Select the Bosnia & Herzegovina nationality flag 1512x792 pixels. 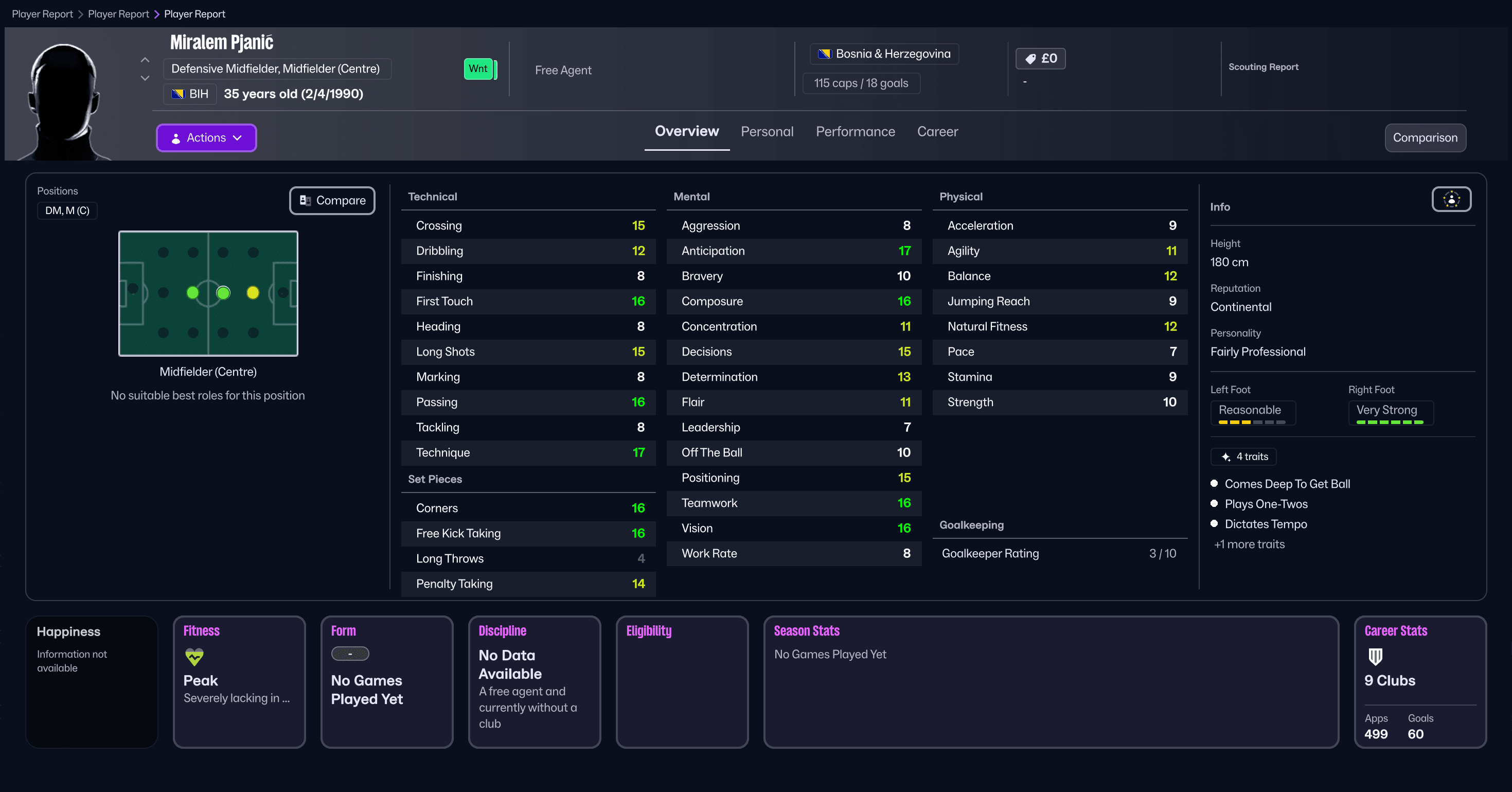825,54
